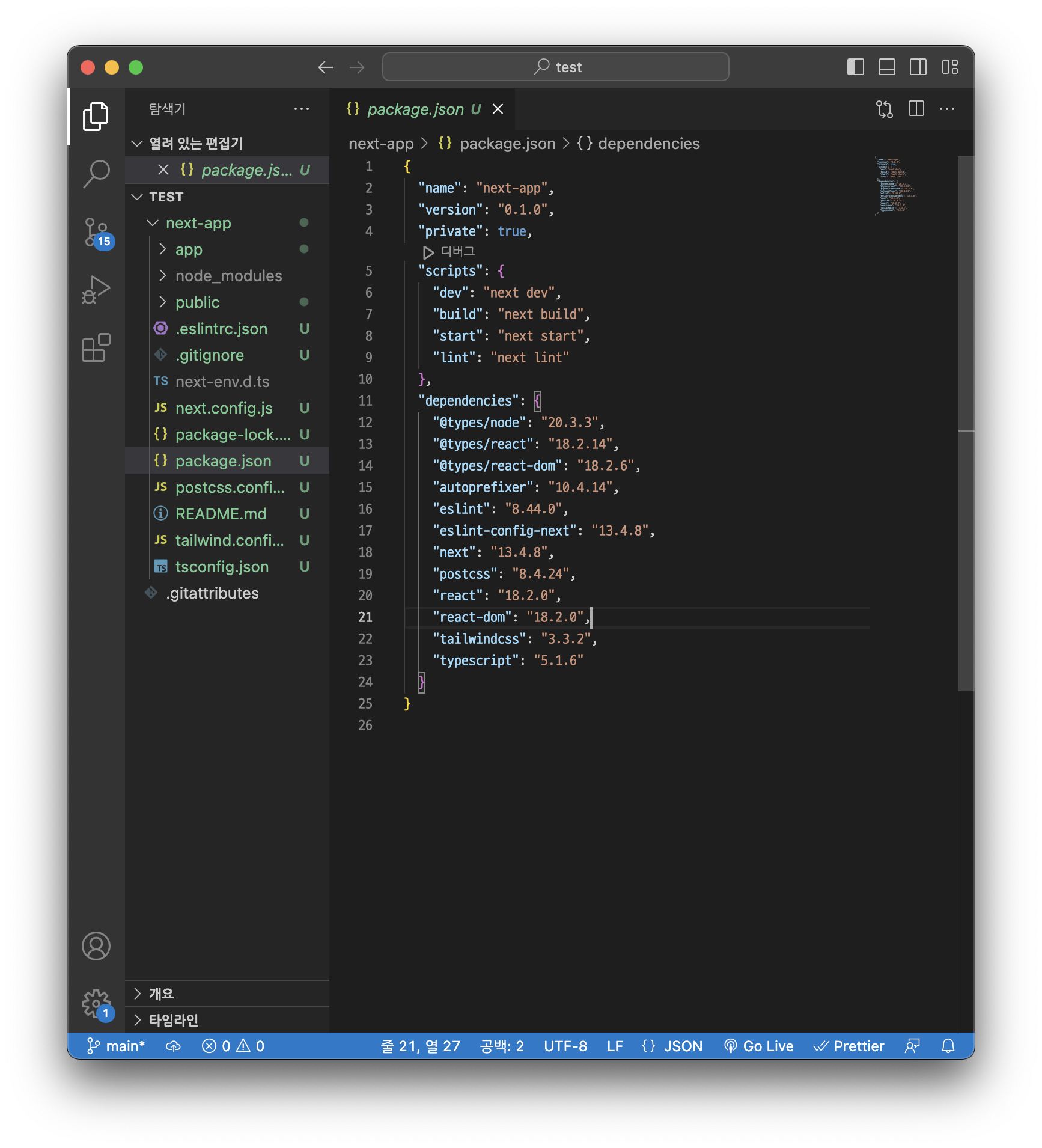Collapse the next-app folder
The width and height of the screenshot is (1042, 1148).
227,223
